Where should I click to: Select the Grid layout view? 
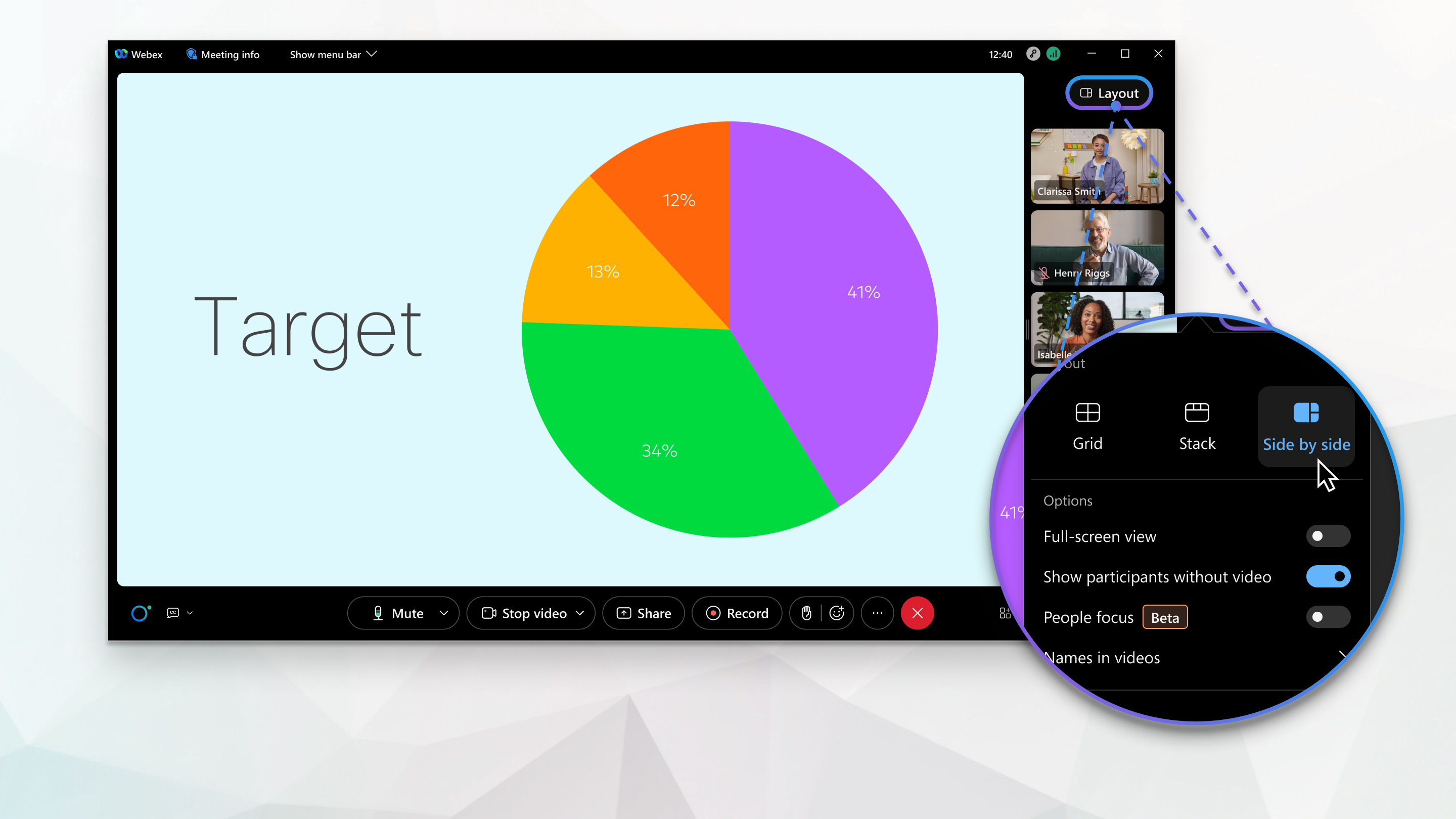pyautogui.click(x=1087, y=424)
